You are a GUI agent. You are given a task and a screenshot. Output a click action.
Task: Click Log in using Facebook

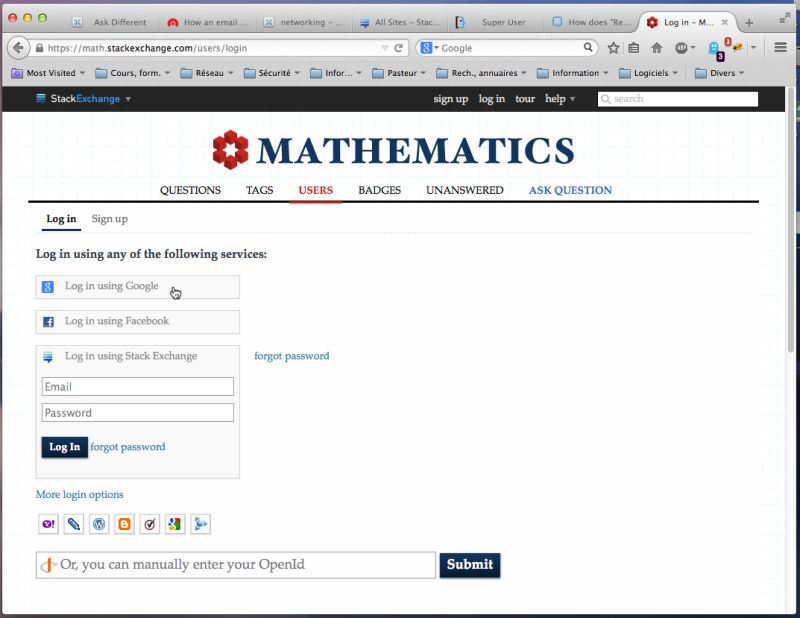coord(137,321)
